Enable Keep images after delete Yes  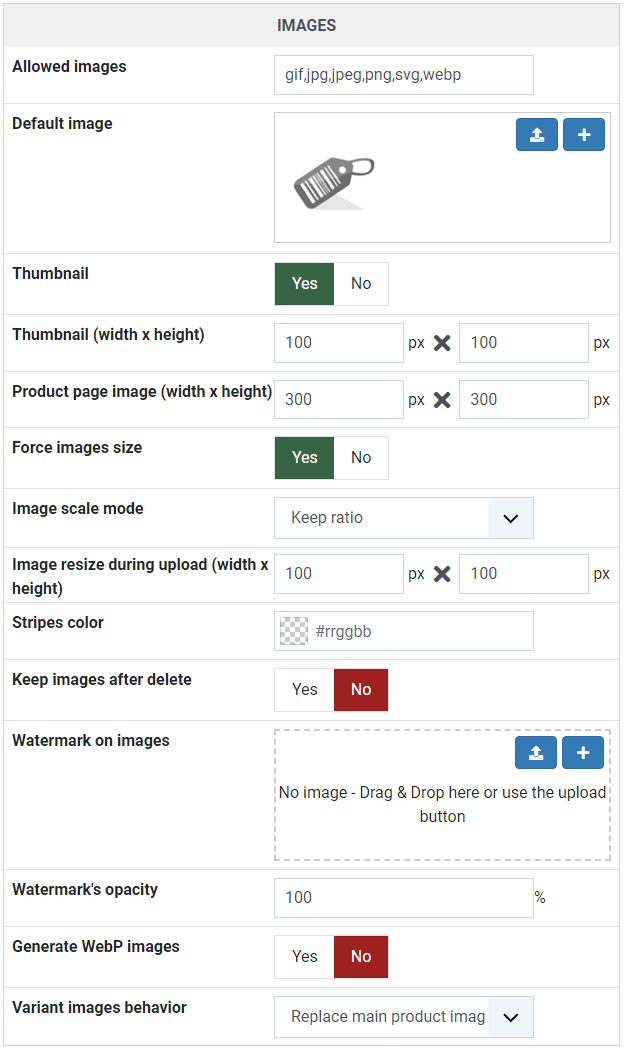click(304, 690)
